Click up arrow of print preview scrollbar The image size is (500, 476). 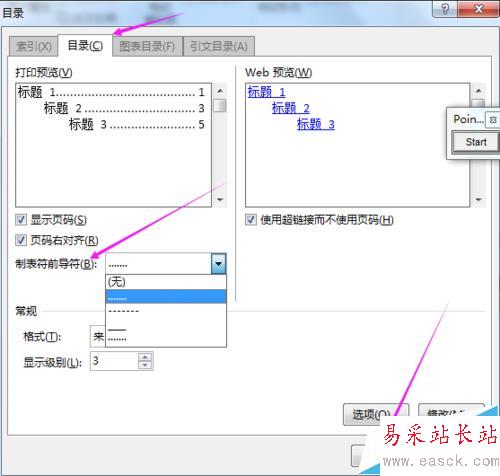pyautogui.click(x=220, y=91)
